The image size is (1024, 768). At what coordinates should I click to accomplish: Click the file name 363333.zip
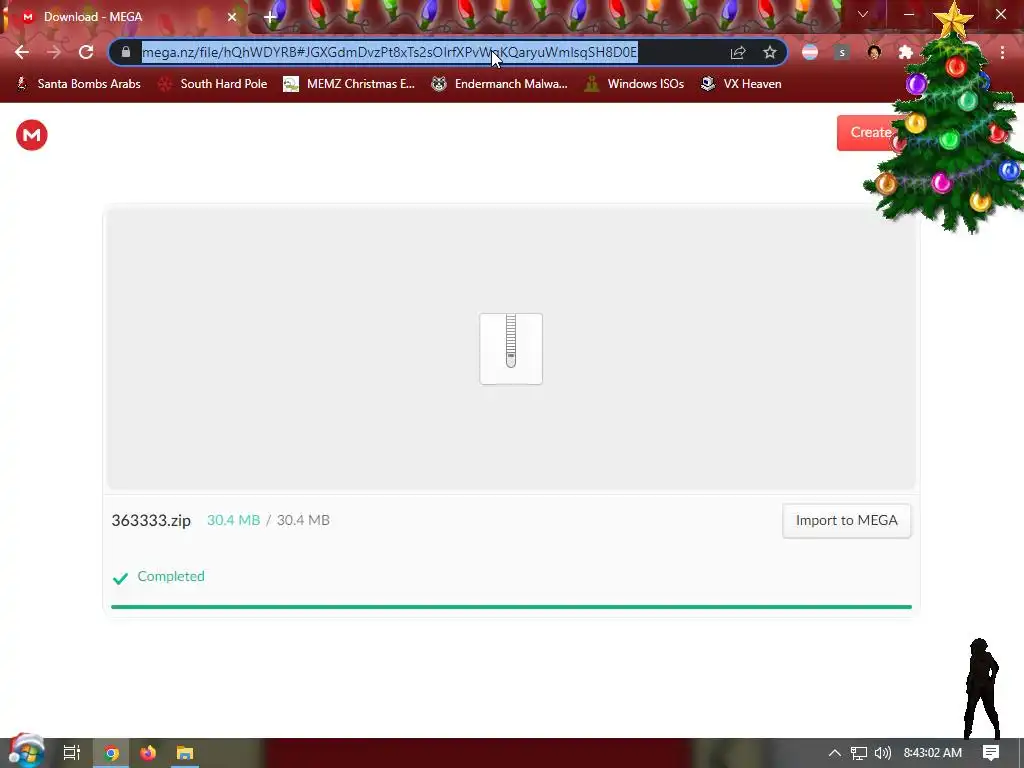[151, 520]
